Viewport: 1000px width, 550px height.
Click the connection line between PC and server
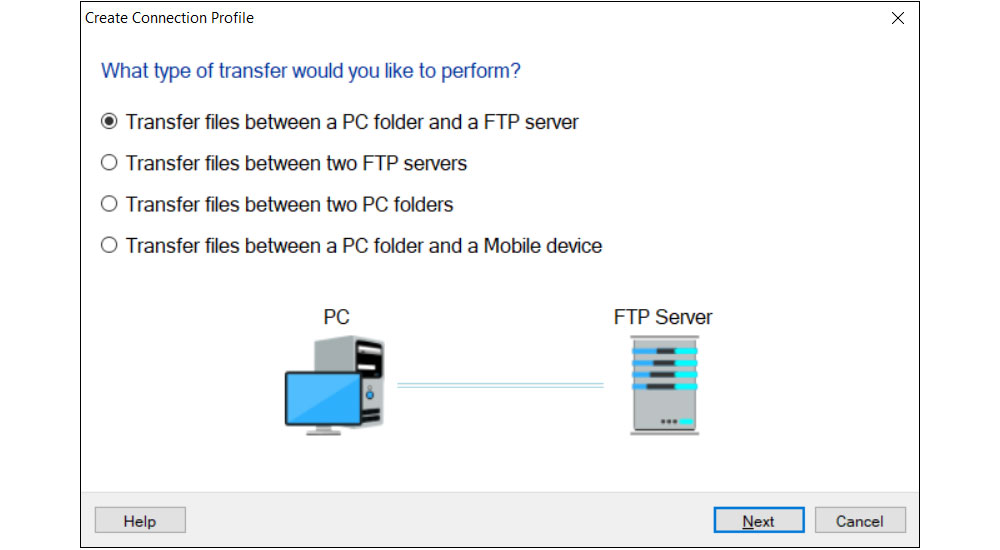500,384
